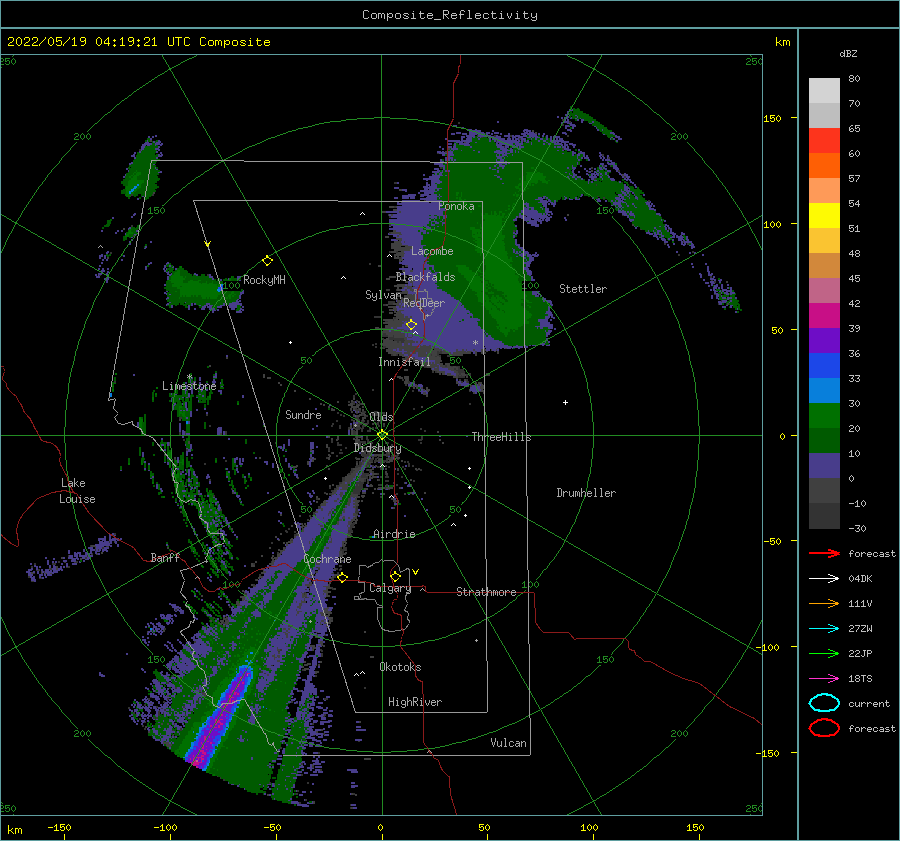This screenshot has height=841, width=900.
Task: Click the cyan current ellipse icon
Action: click(824, 703)
